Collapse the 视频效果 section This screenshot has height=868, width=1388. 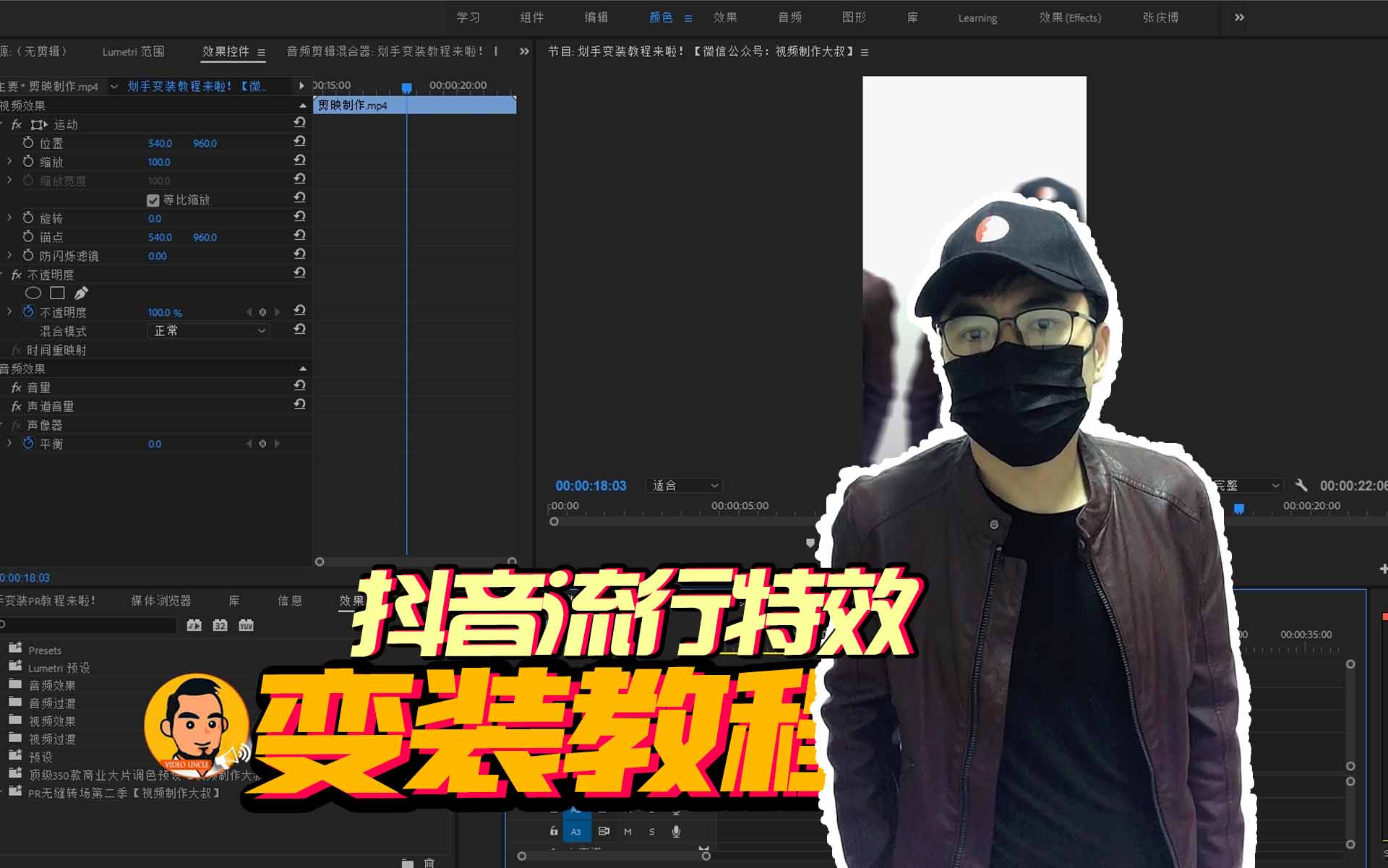pos(303,106)
